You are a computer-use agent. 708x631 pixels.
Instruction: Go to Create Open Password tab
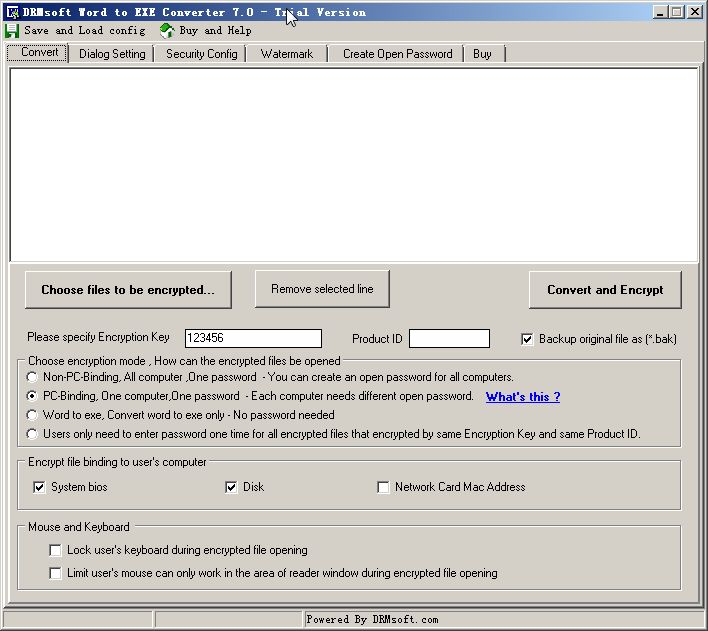[397, 54]
